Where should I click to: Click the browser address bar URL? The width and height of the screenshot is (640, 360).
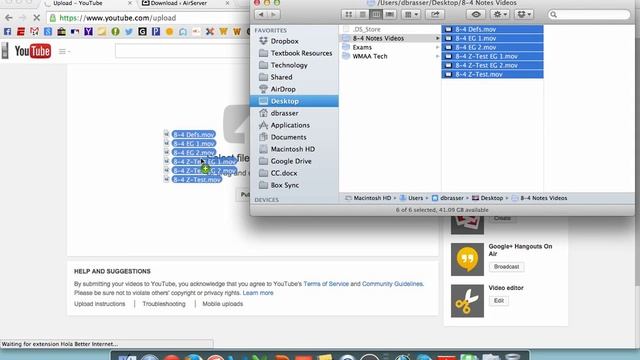[x=118, y=18]
